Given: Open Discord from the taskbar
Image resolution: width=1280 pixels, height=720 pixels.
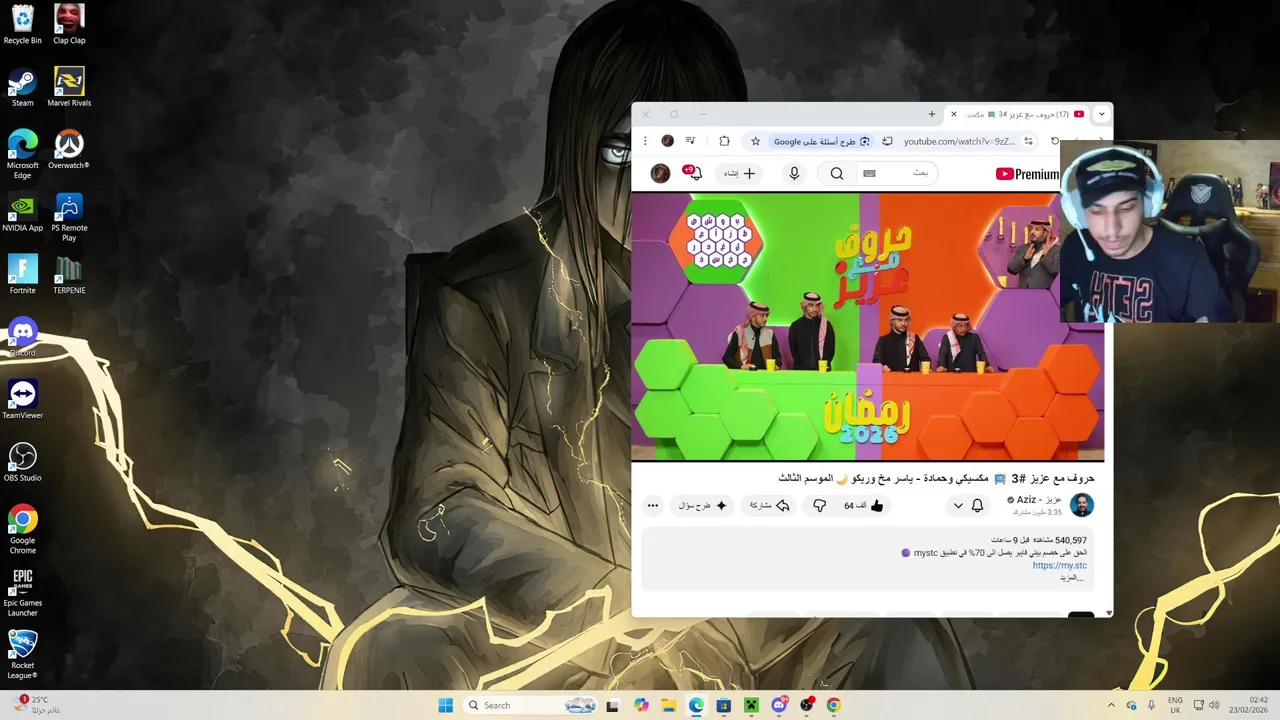Looking at the screenshot, I should pos(779,705).
